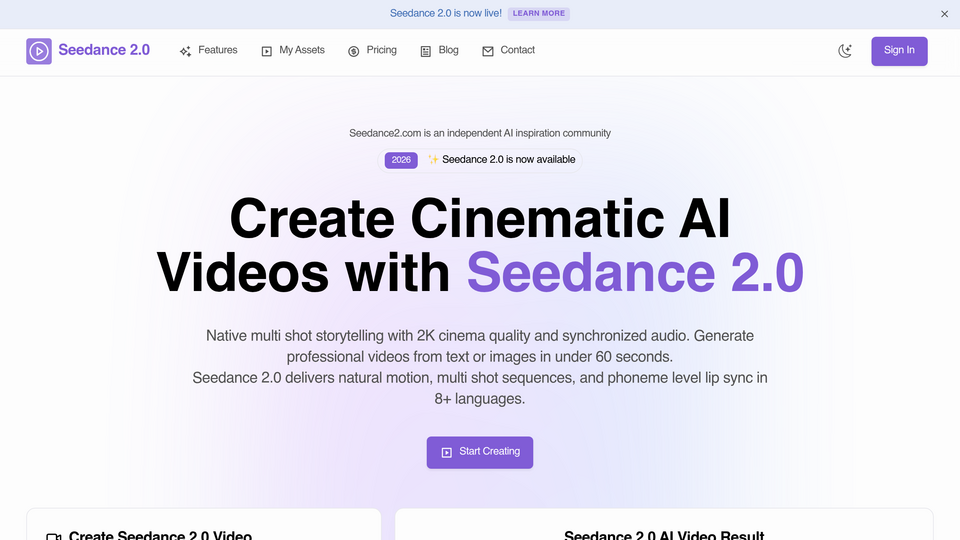This screenshot has width=960, height=540.
Task: Click the Seedance play logo icon
Action: [39, 51]
